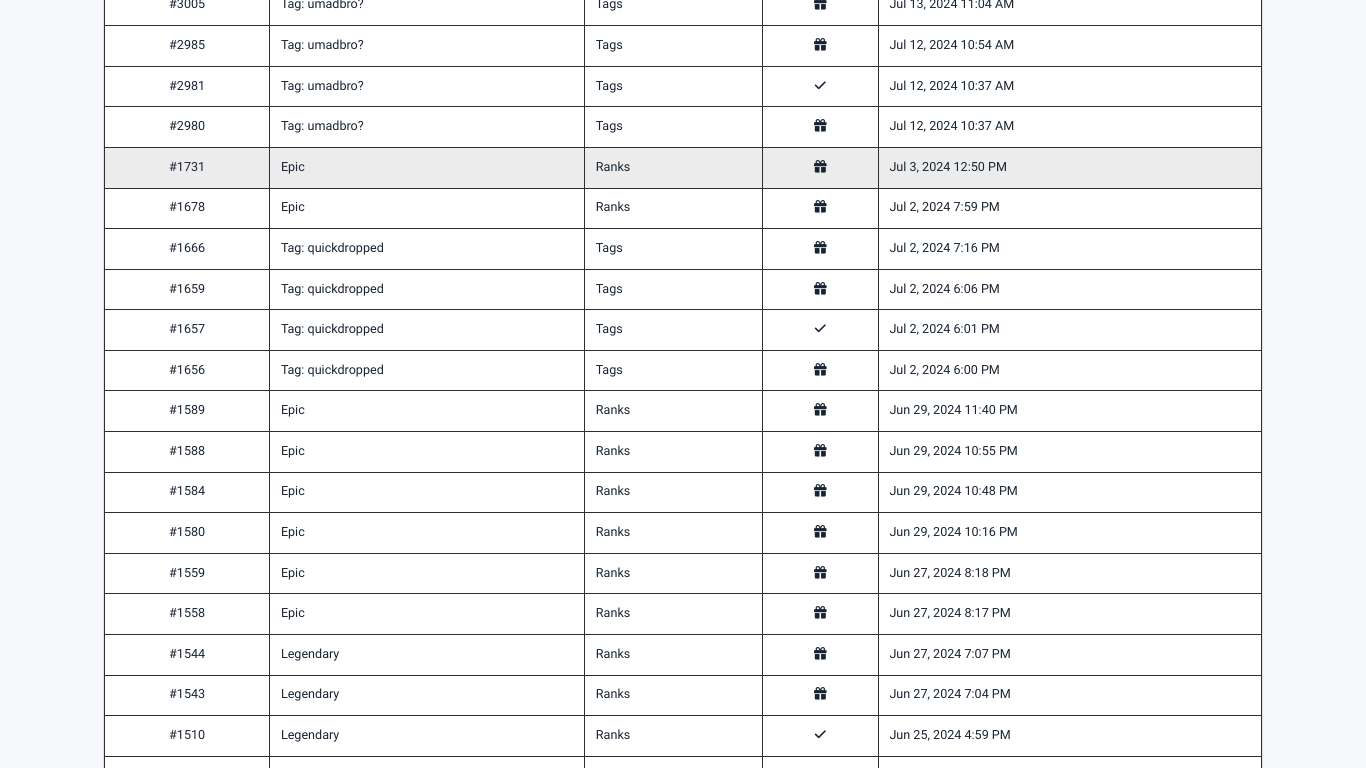The width and height of the screenshot is (1366, 768).
Task: Click the gift icon in row #1666
Action: 820,248
